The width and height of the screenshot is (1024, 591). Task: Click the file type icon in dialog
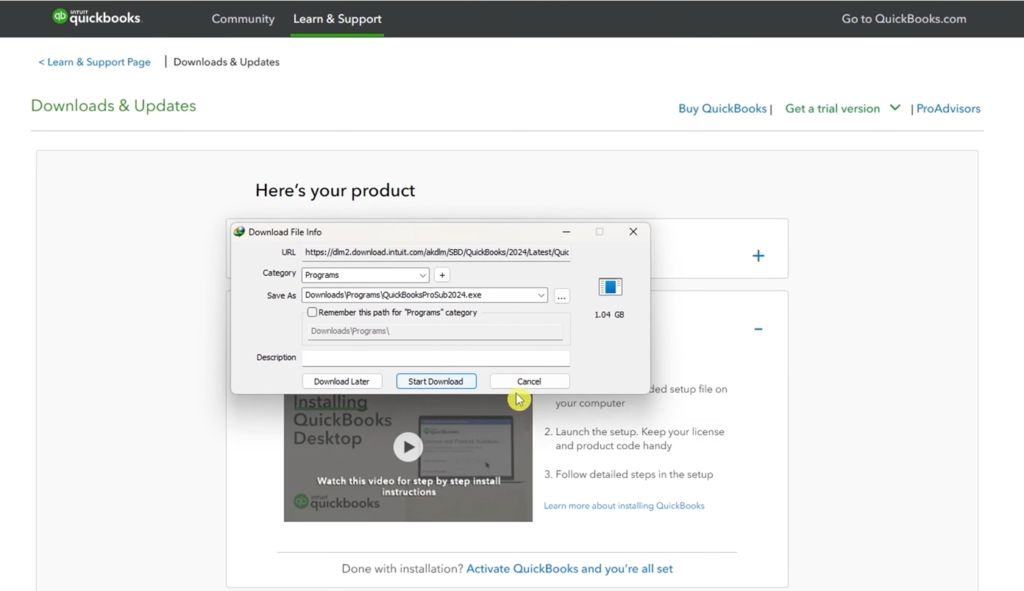pyautogui.click(x=610, y=287)
